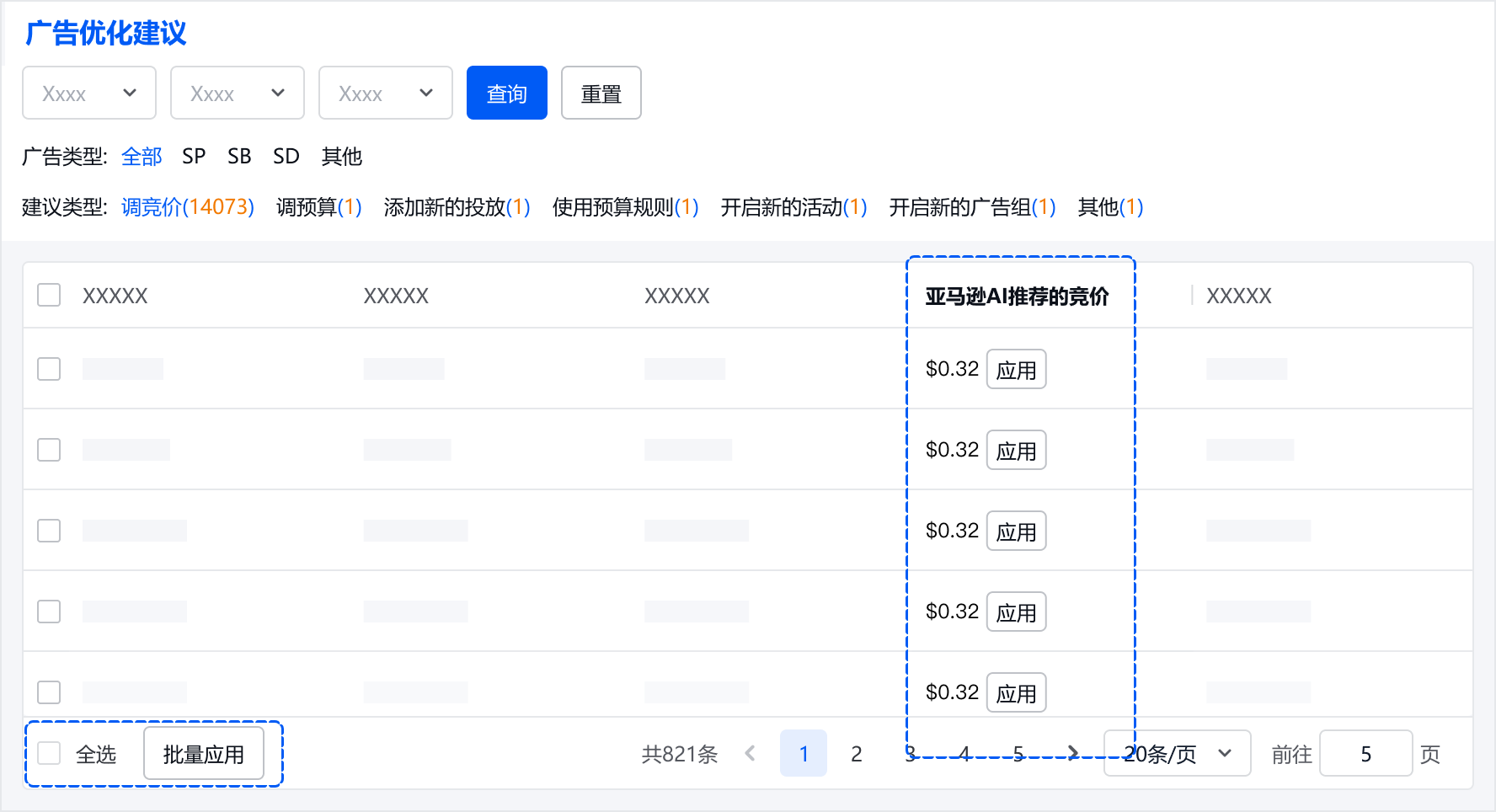Go to page 2 in pagination
This screenshot has height=812, width=1496.
click(857, 753)
